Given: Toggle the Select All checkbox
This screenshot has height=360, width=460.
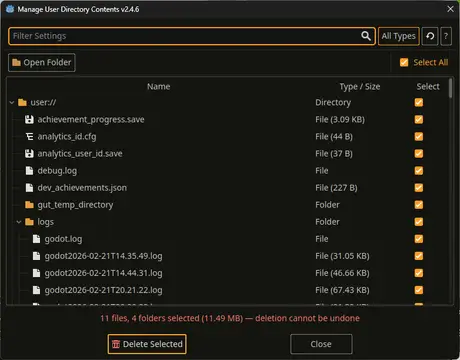Looking at the screenshot, I should pyautogui.click(x=404, y=62).
